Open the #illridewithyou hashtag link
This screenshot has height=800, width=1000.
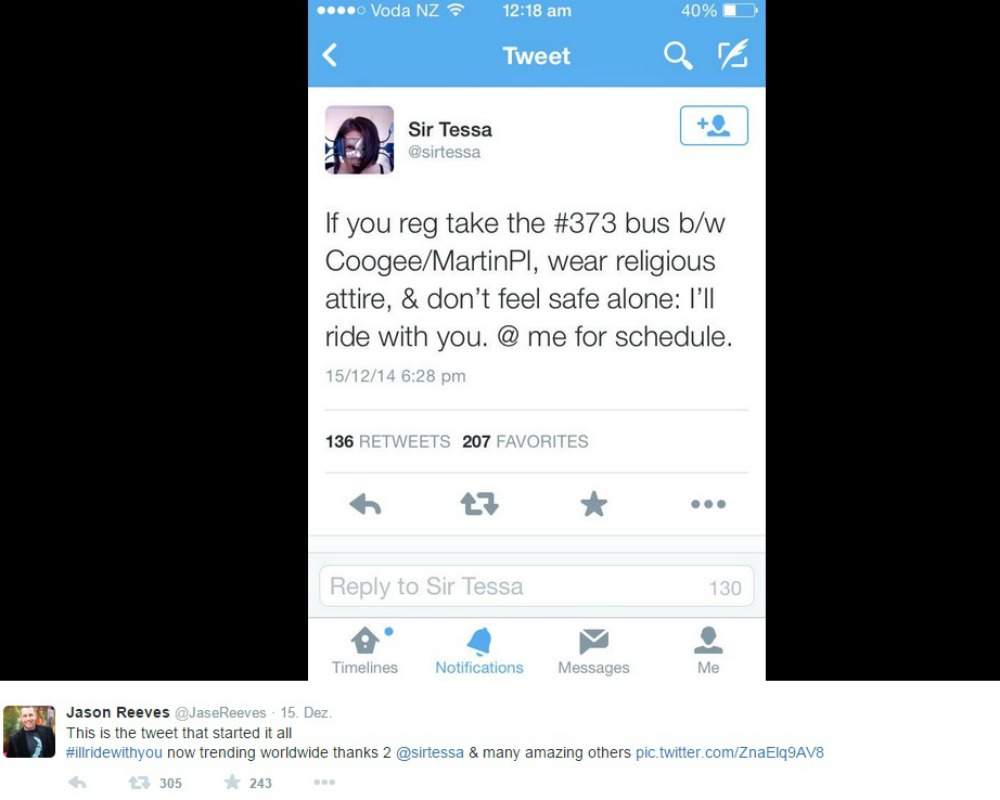[x=114, y=753]
